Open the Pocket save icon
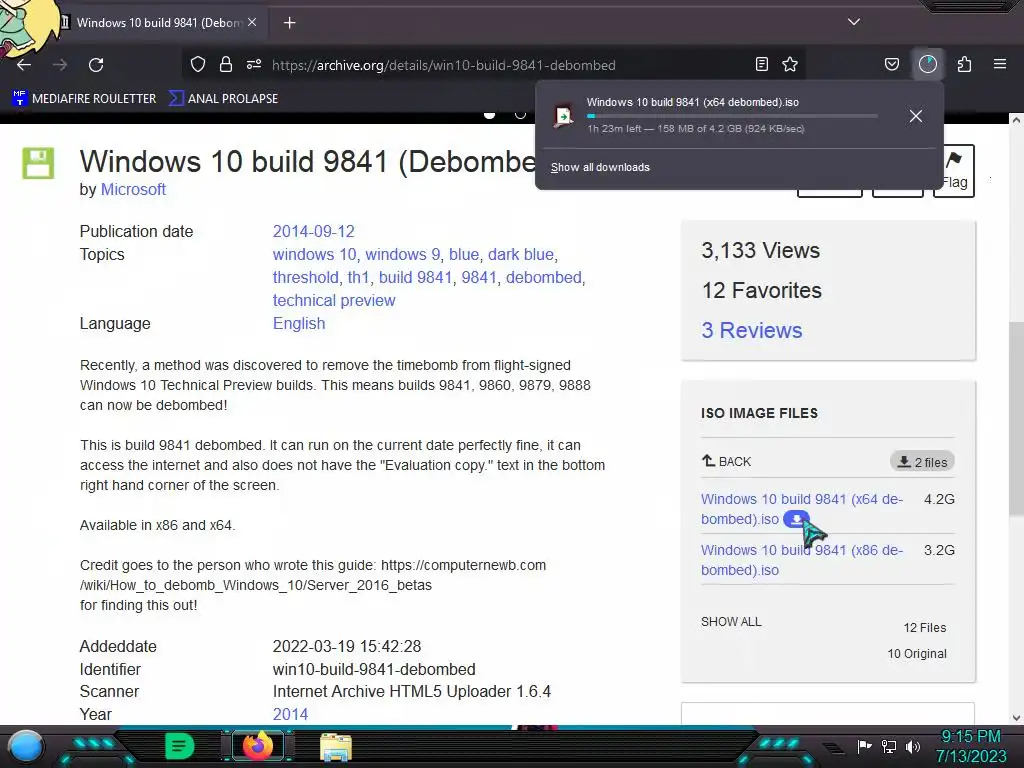Screen dimensions: 1024x768 pyautogui.click(x=891, y=64)
